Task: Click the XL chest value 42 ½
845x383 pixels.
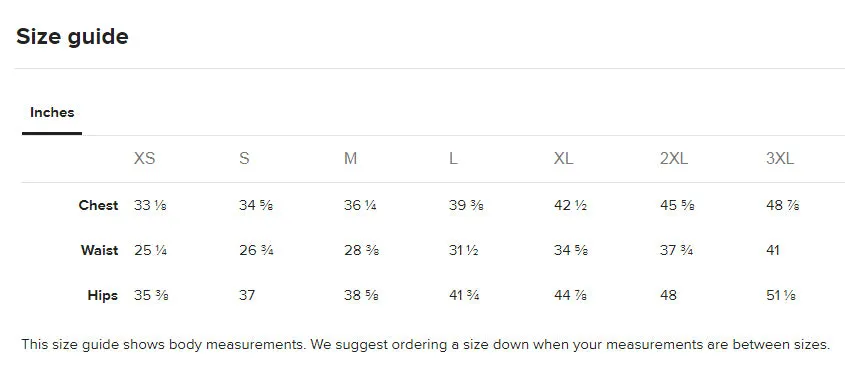Action: click(570, 205)
